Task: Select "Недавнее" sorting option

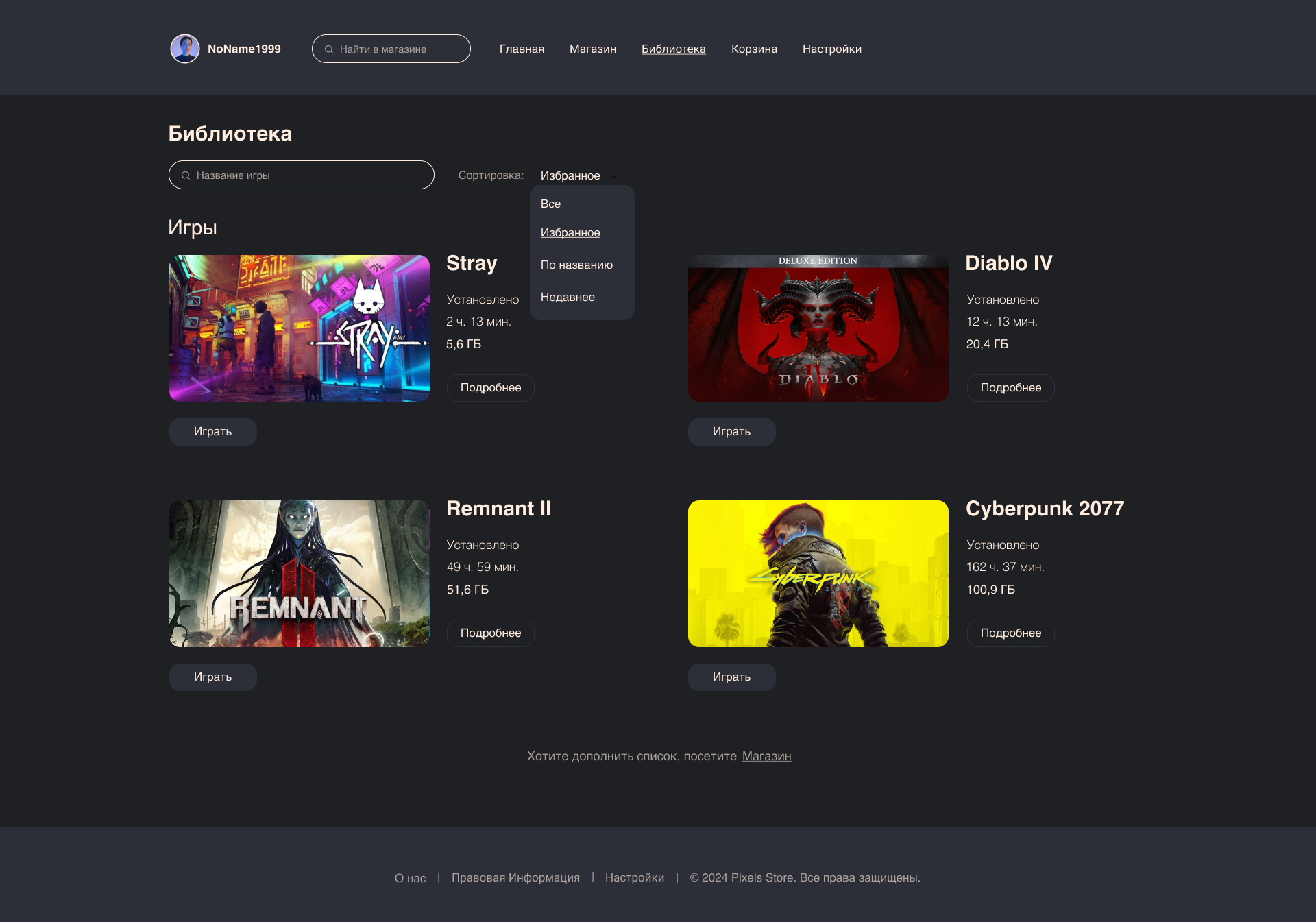Action: pos(568,297)
